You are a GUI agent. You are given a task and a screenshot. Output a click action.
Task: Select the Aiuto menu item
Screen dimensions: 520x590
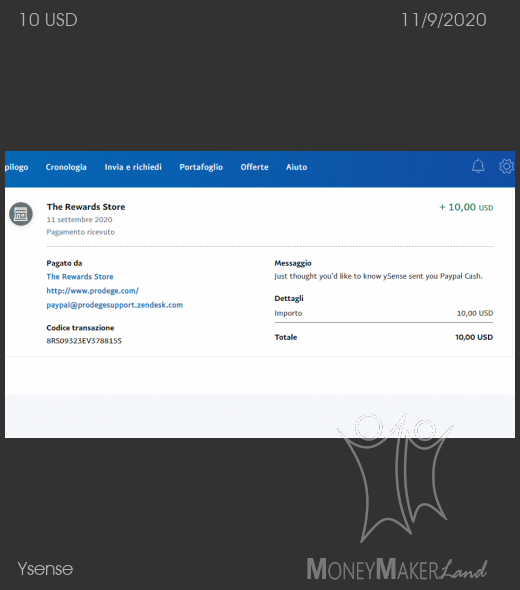tap(296, 167)
